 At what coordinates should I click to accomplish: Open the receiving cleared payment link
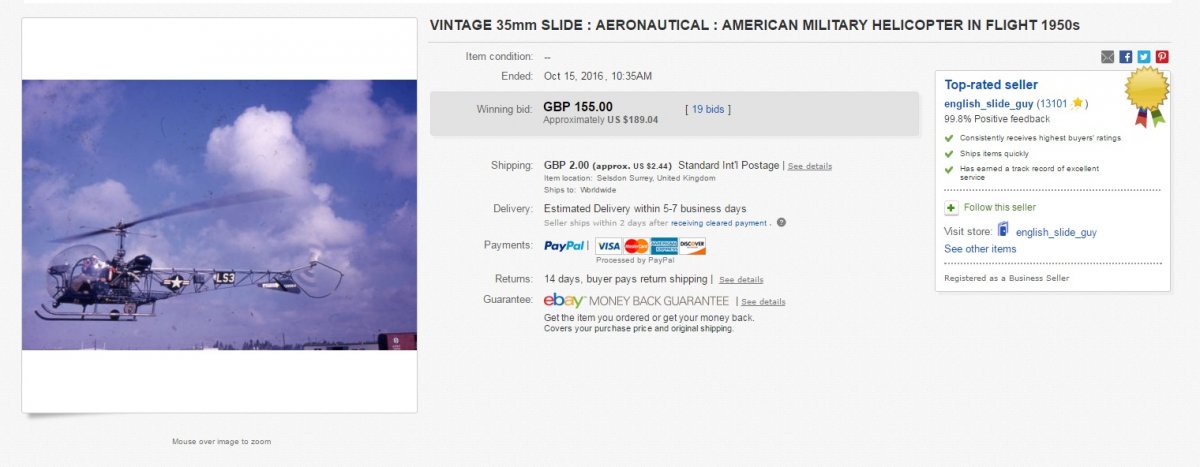719,223
